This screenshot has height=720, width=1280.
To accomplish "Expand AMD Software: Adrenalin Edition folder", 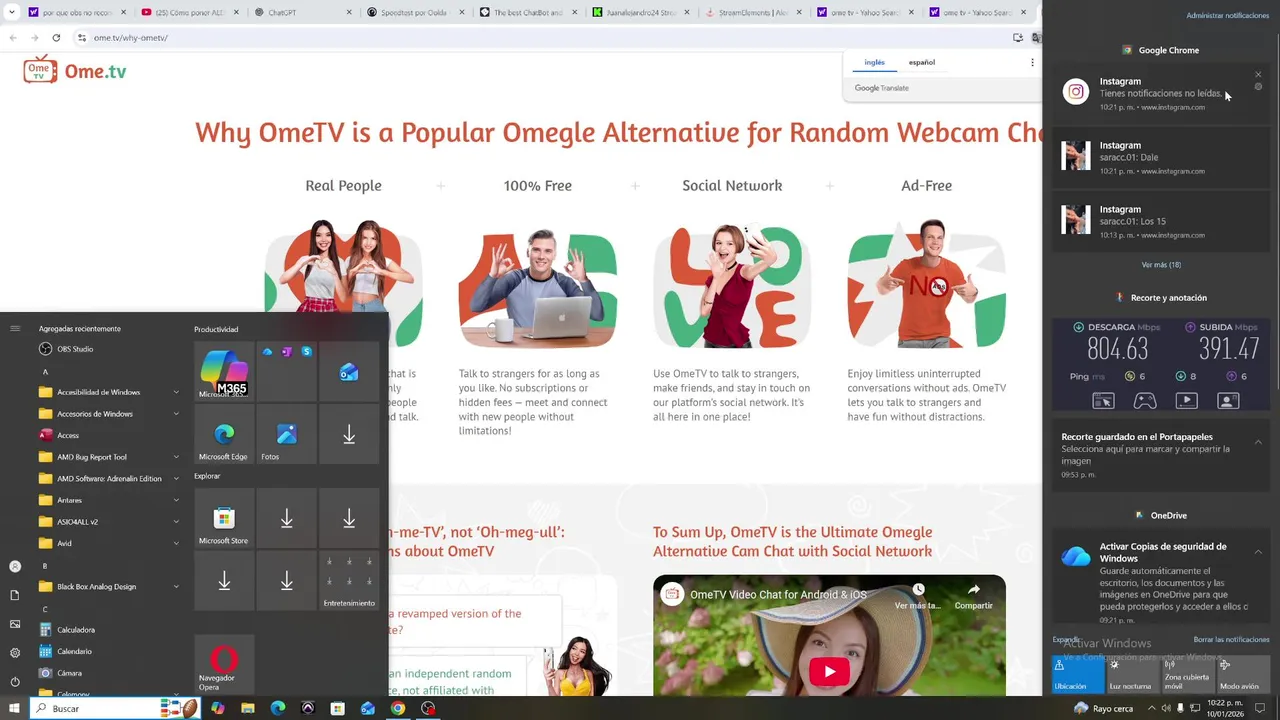I will pyautogui.click(x=110, y=478).
